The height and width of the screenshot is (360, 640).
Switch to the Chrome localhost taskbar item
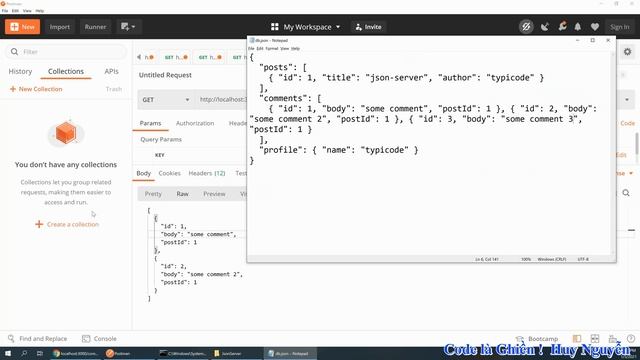click(x=76, y=353)
